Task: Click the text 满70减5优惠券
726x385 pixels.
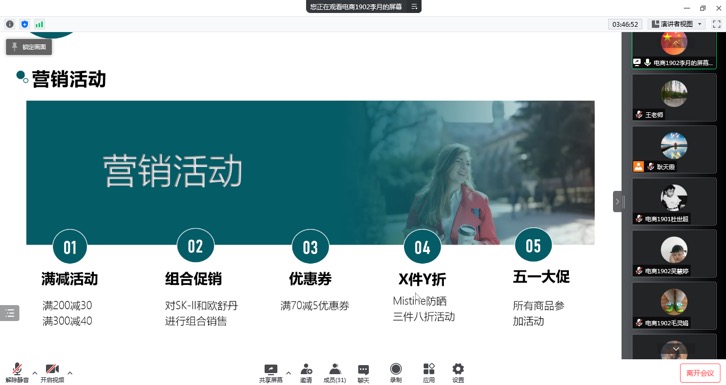Action: click(x=314, y=305)
